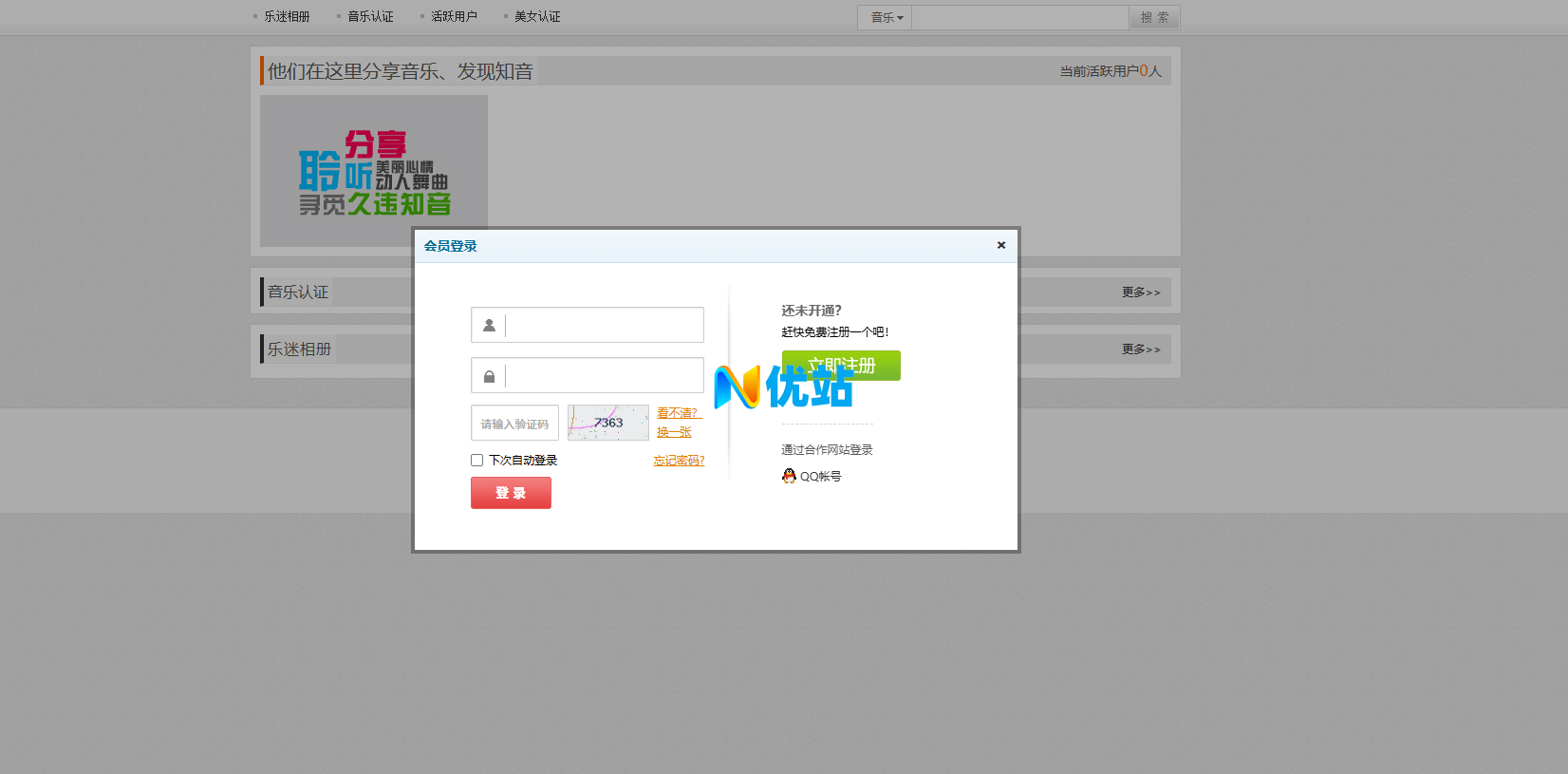Open the 音乐 search category dropdown

pos(886,18)
